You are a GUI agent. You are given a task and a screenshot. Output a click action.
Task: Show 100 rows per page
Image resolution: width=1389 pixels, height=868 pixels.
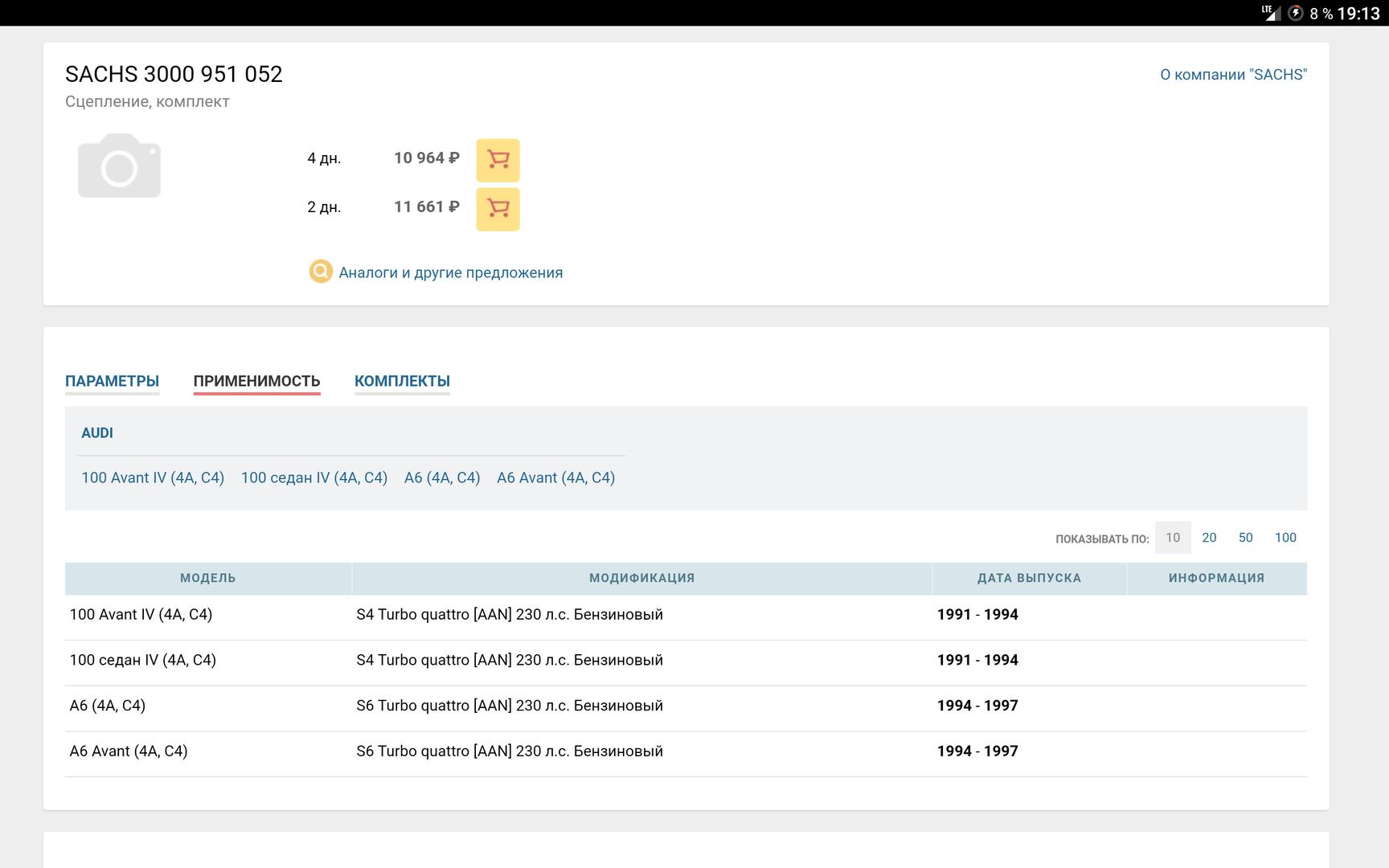(x=1285, y=538)
